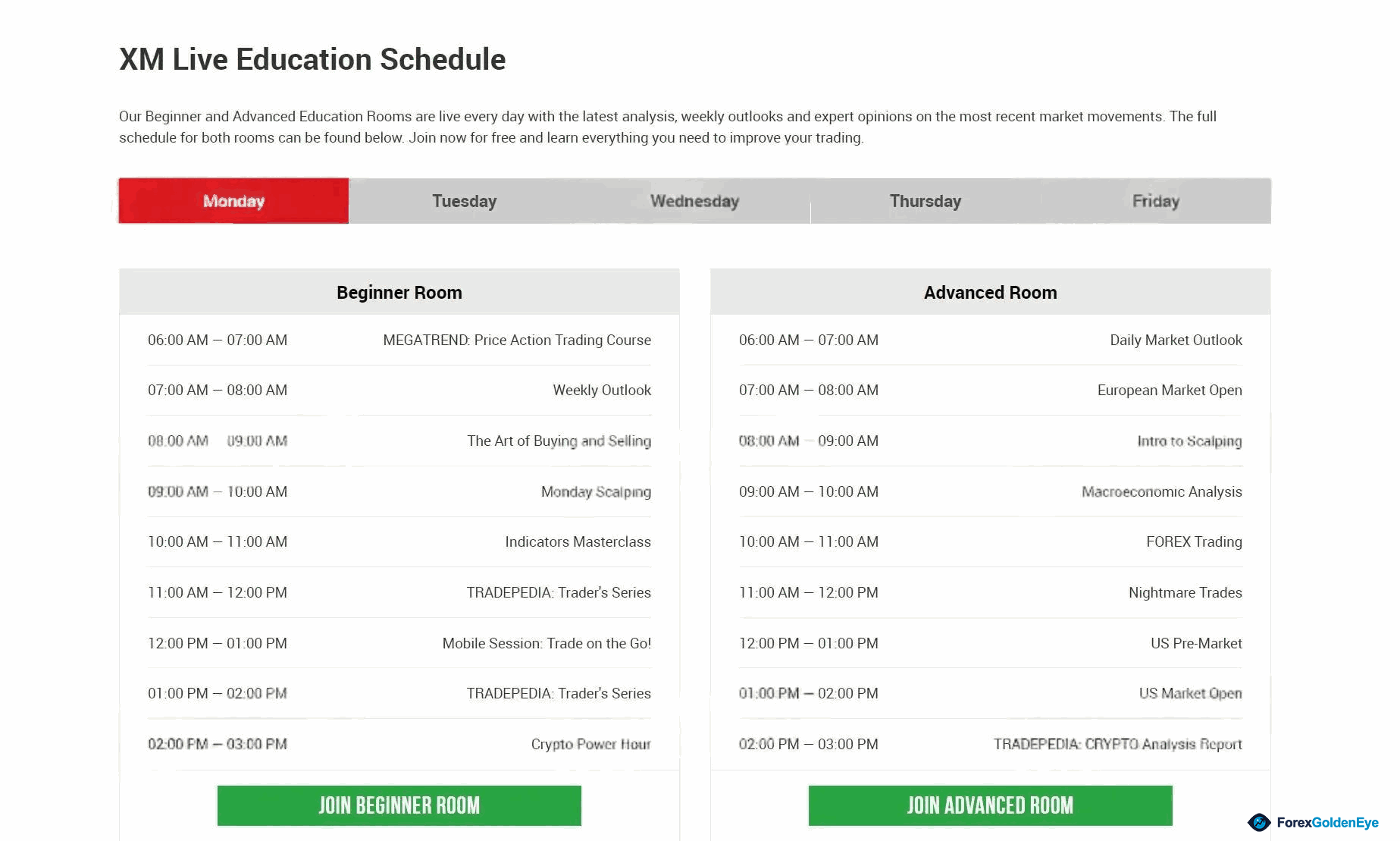Click the Join Advanced Room button

point(991,805)
